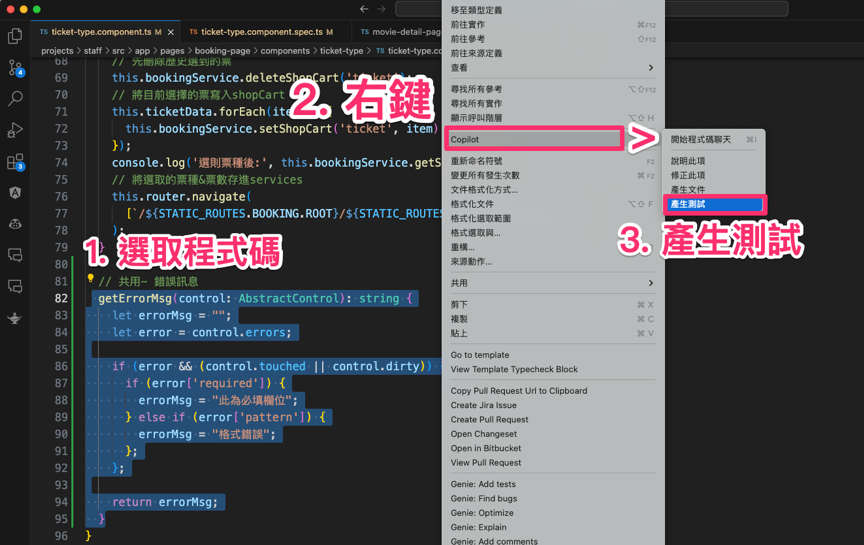Close the ticket-type.component.ts tab

(x=171, y=32)
